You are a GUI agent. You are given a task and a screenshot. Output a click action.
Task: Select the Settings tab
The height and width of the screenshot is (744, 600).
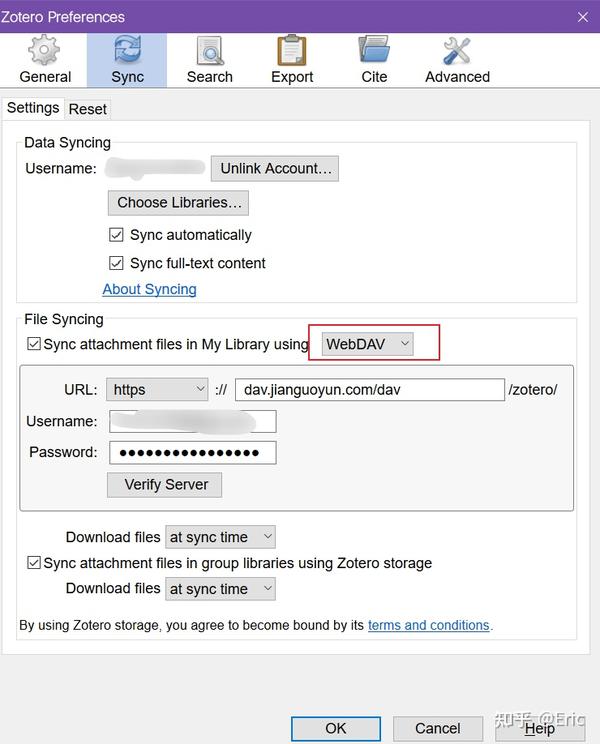tap(33, 108)
